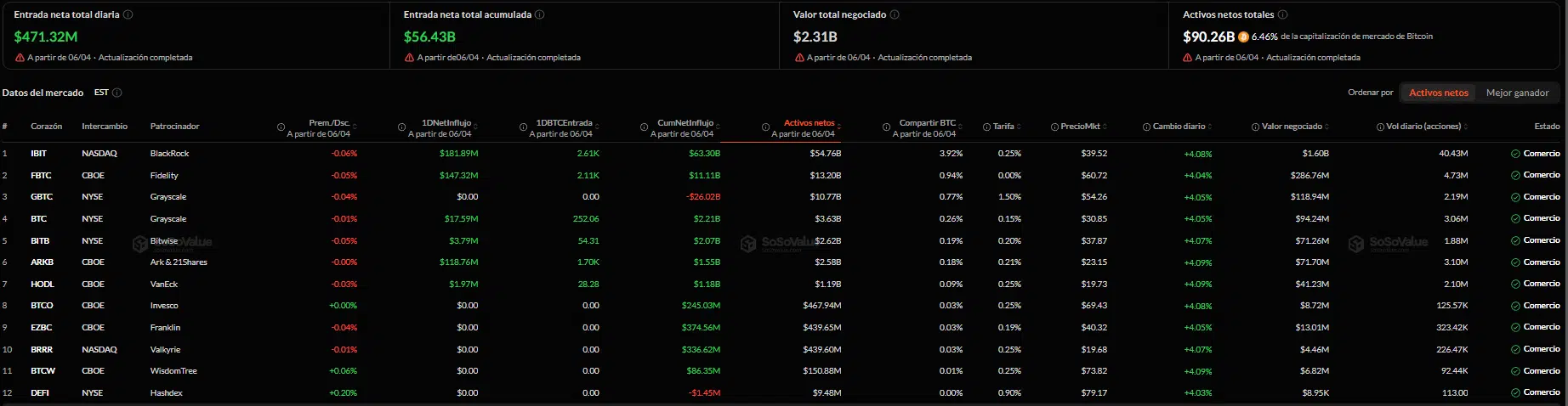Click the orange Bitcoin coin icon
Viewport: 1568px width, 406px height.
point(1243,37)
